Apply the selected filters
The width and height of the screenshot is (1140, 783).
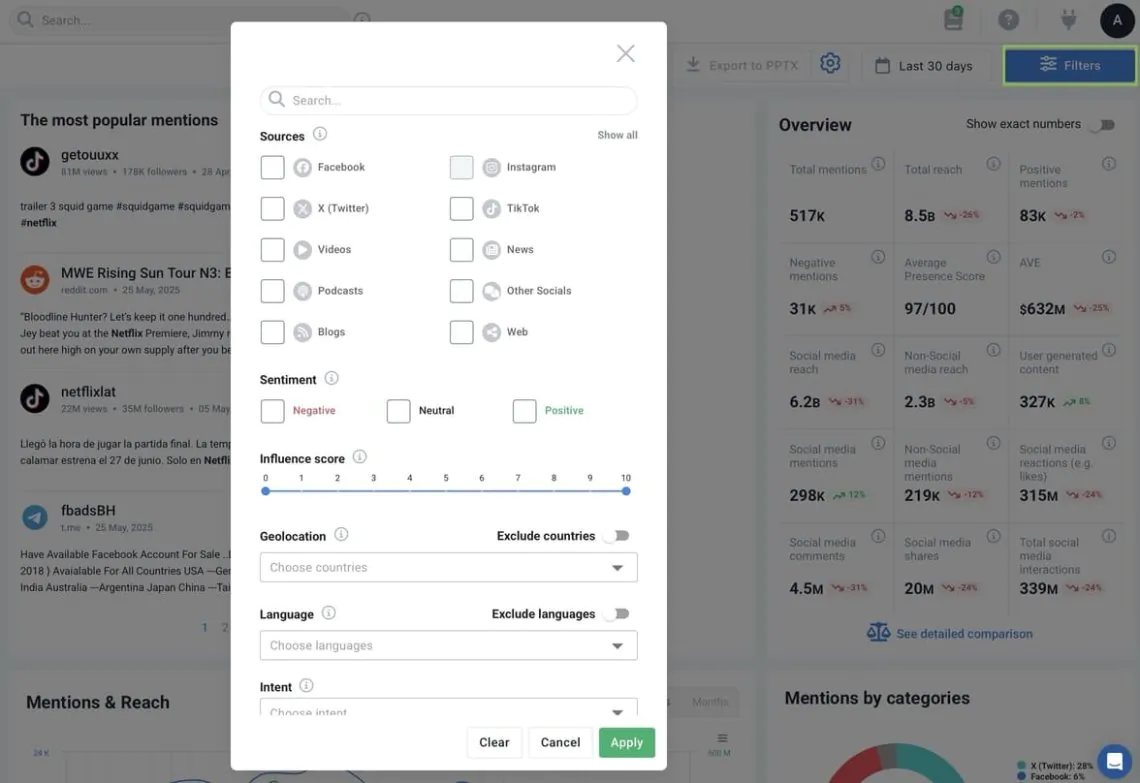tap(627, 742)
